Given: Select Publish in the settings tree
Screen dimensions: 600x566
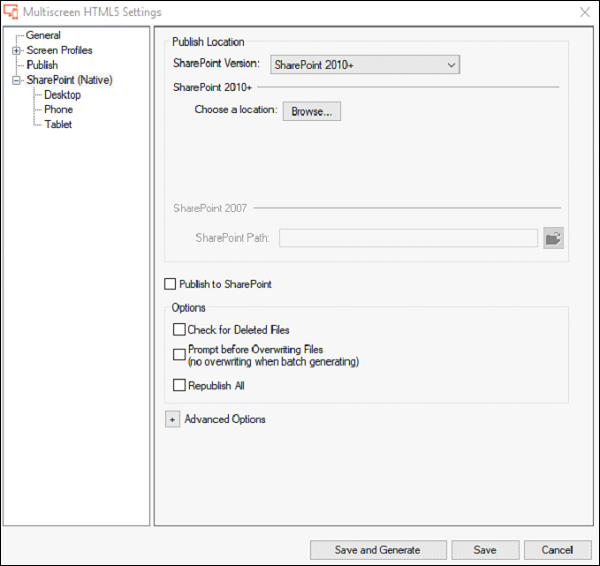Looking at the screenshot, I should pos(42,65).
